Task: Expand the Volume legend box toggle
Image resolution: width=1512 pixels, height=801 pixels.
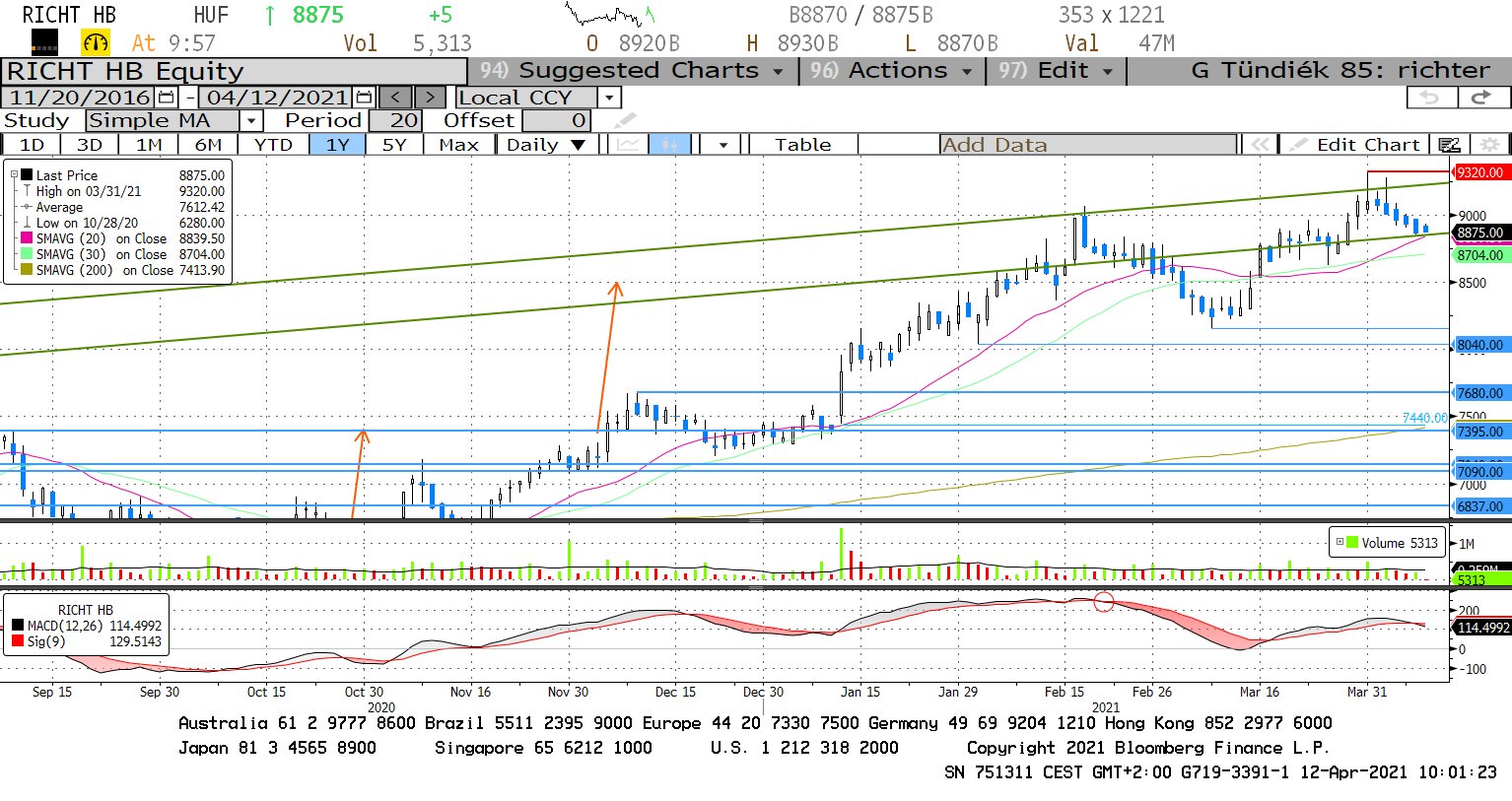Action: coord(1340,542)
